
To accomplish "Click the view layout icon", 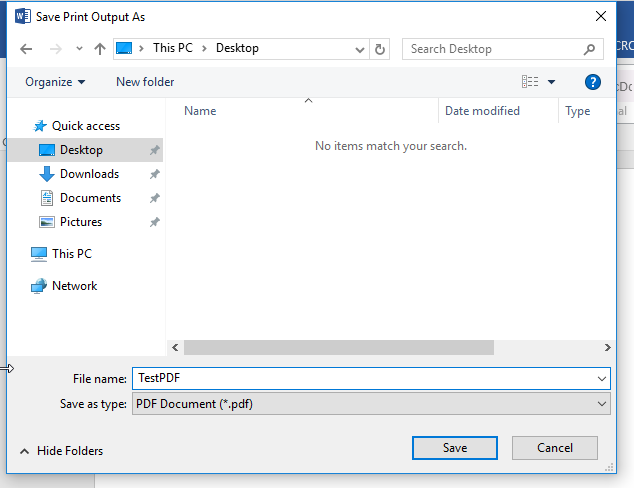I will 530,82.
